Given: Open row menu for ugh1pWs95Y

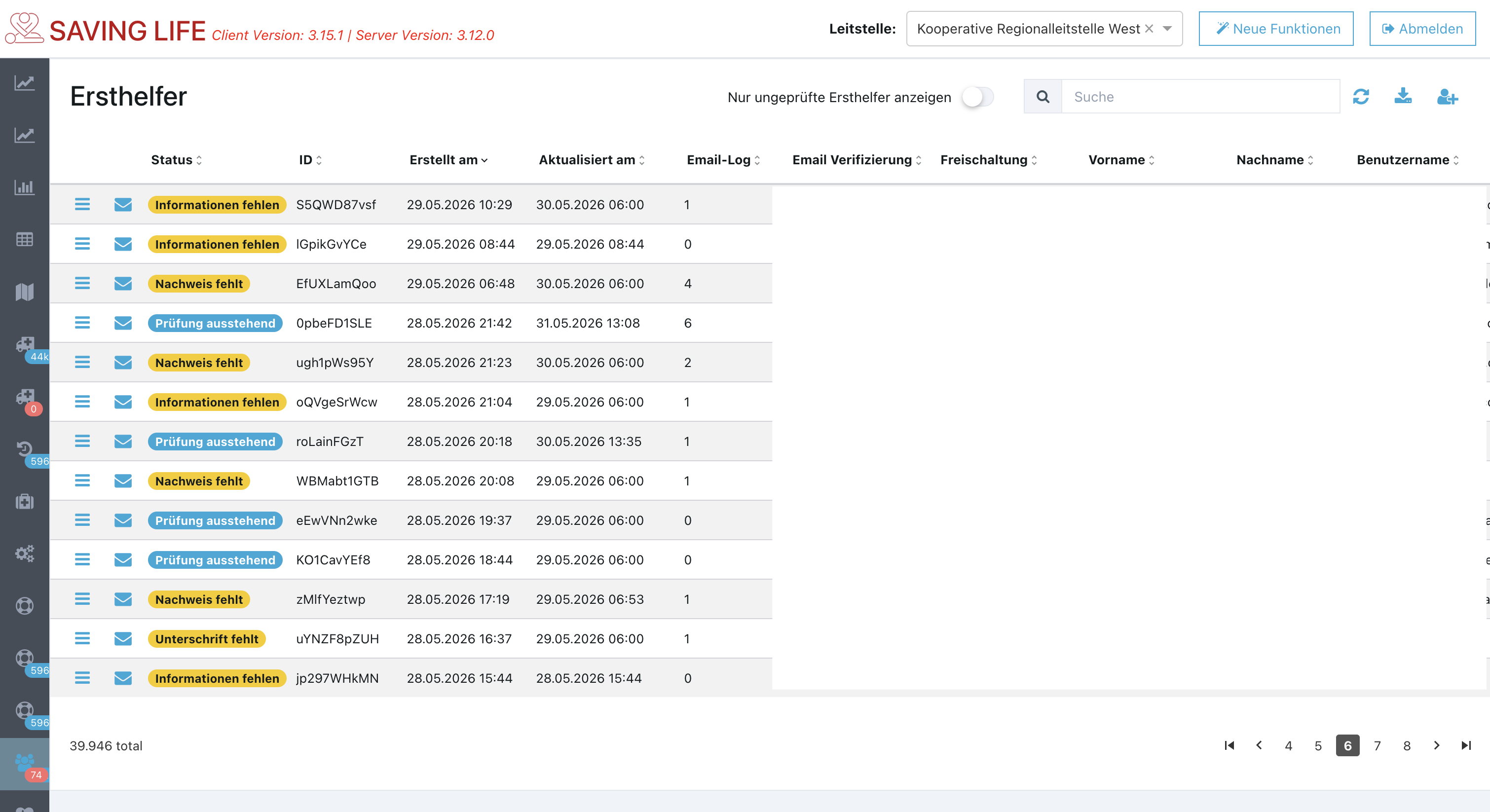Looking at the screenshot, I should click(82, 362).
